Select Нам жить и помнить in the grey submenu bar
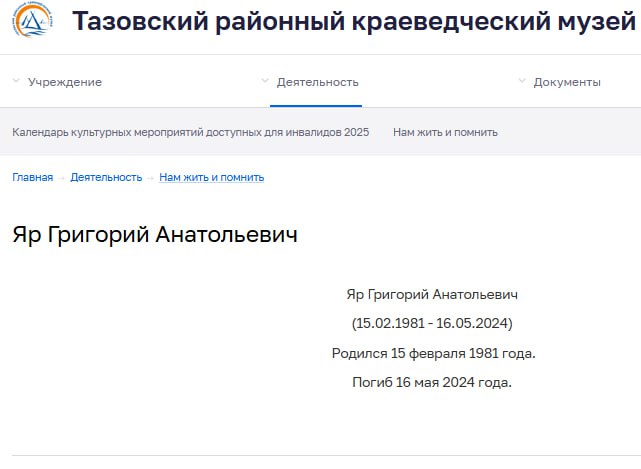This screenshot has width=641, height=469. (x=445, y=132)
